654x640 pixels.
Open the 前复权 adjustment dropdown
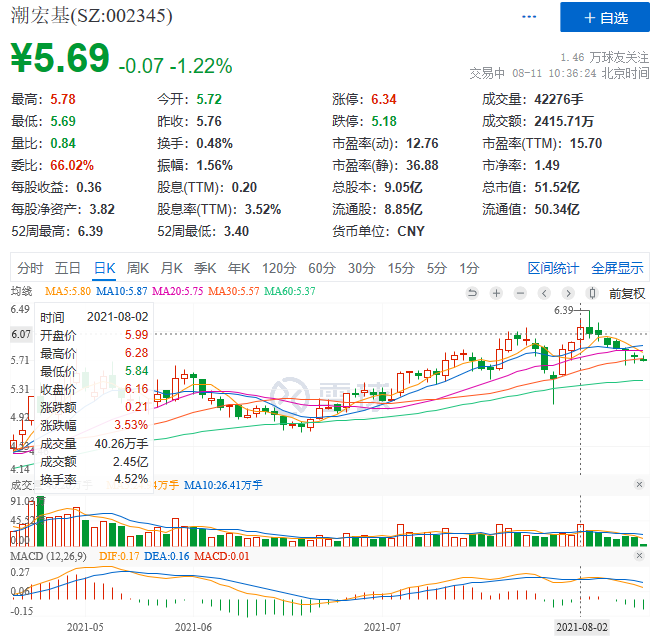coord(627,294)
